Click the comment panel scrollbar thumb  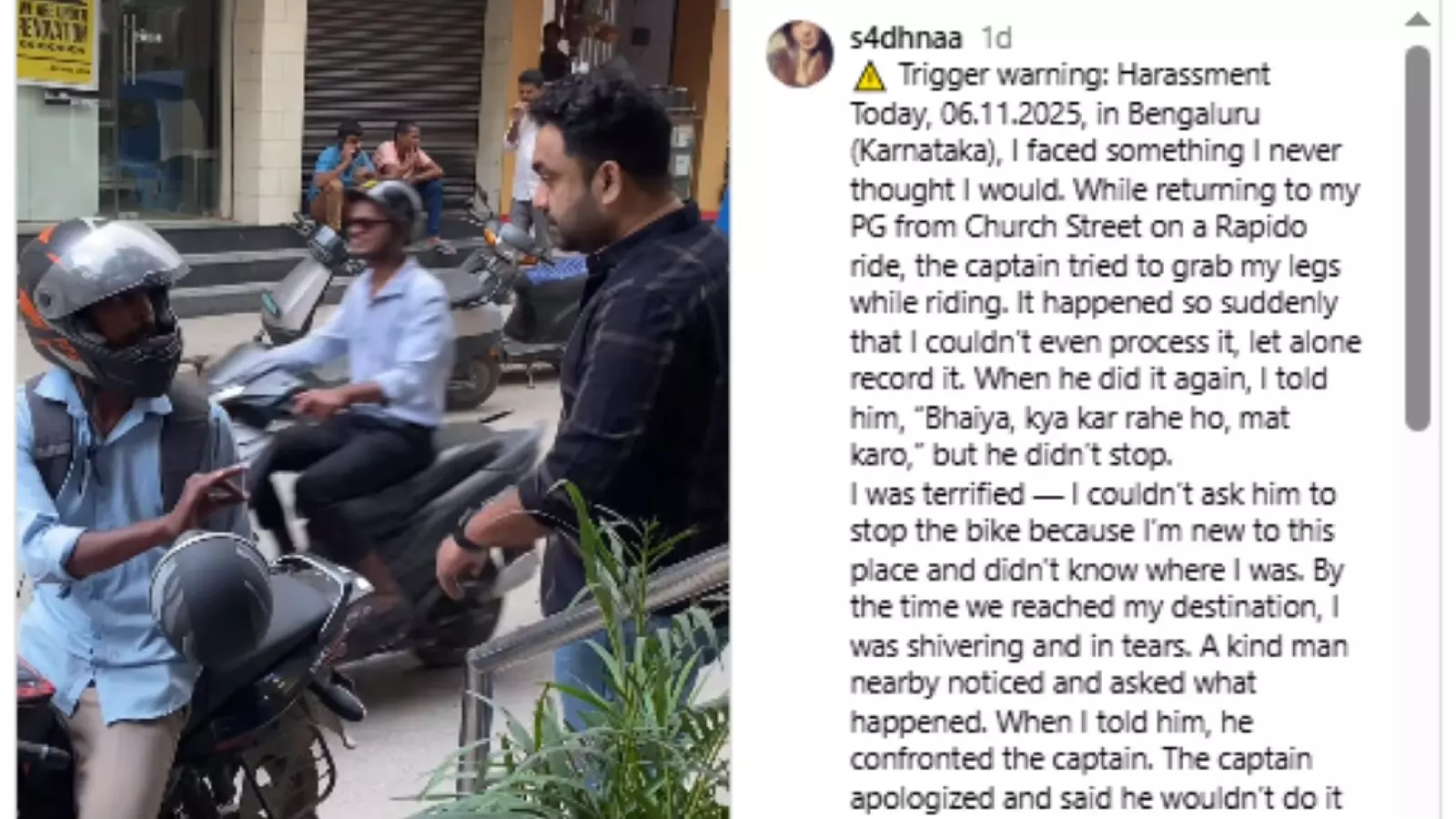[1417, 238]
